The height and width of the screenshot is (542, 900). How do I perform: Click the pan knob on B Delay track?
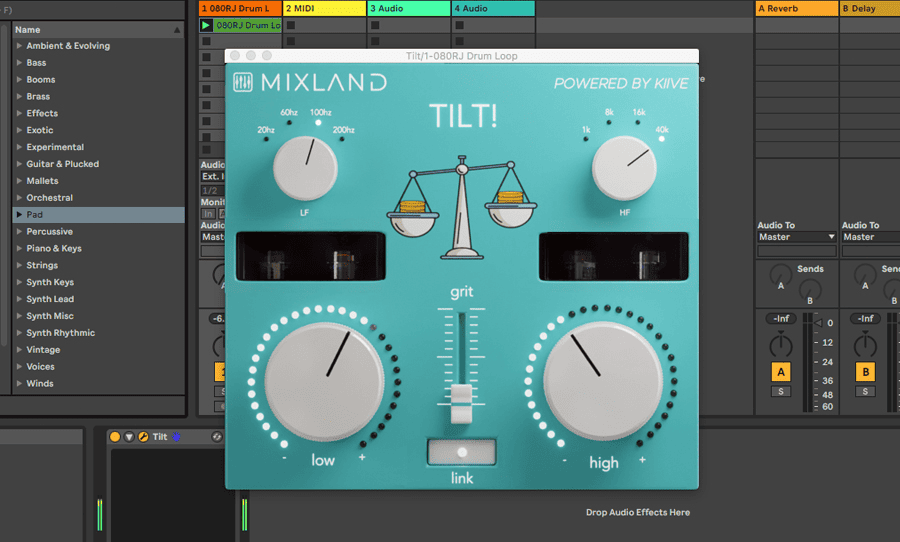coord(865,346)
